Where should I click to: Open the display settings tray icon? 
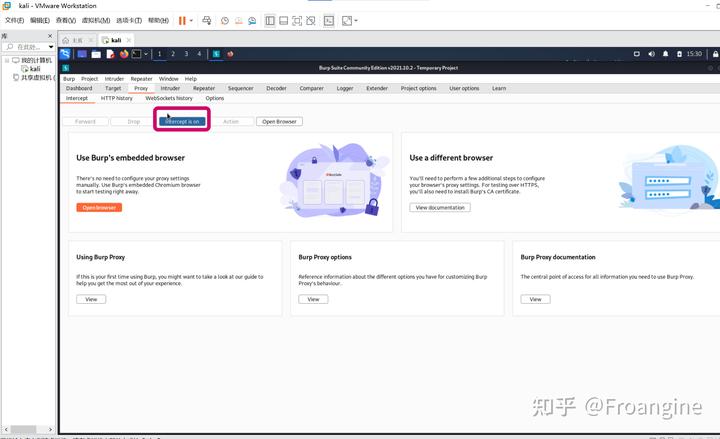pyautogui.click(x=636, y=54)
